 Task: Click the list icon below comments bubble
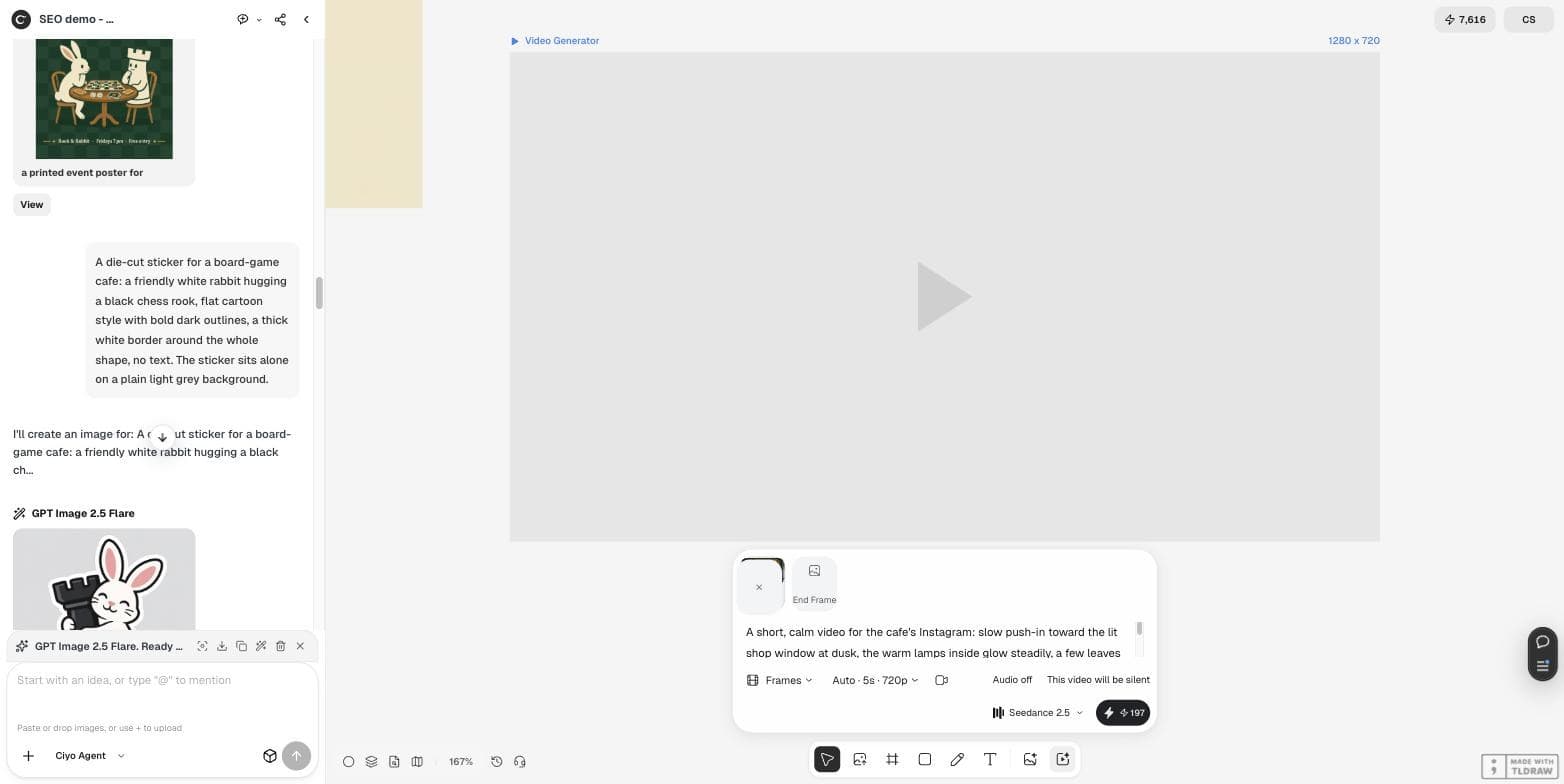pyautogui.click(x=1542, y=665)
